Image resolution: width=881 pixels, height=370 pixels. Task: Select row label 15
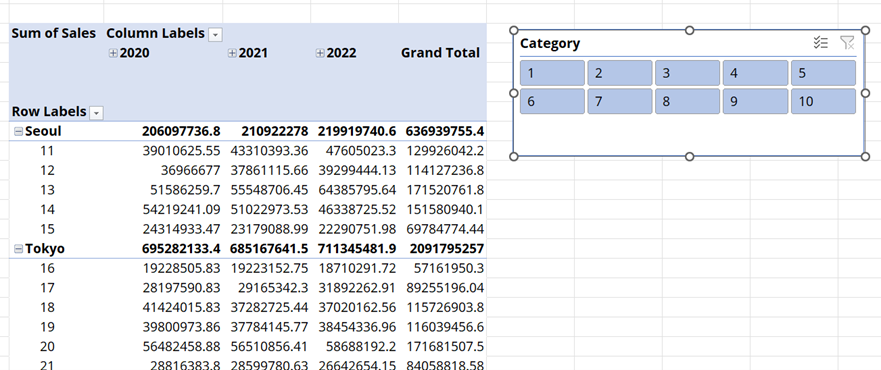tap(48, 229)
